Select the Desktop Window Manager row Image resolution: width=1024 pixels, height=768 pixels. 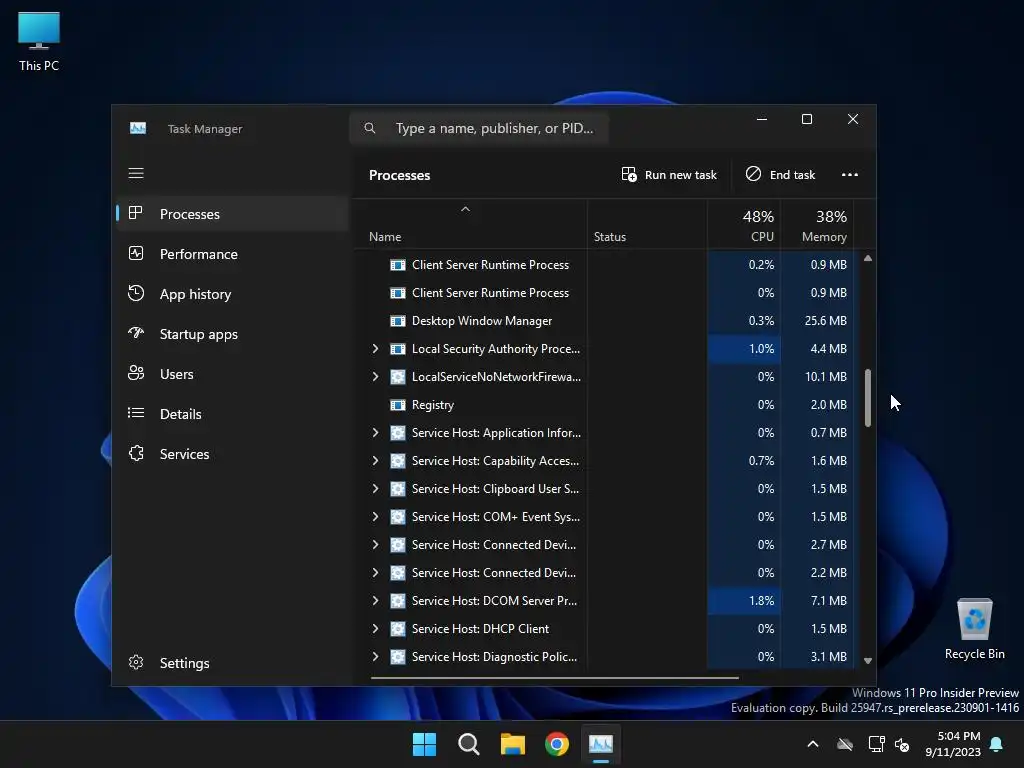[604, 321]
